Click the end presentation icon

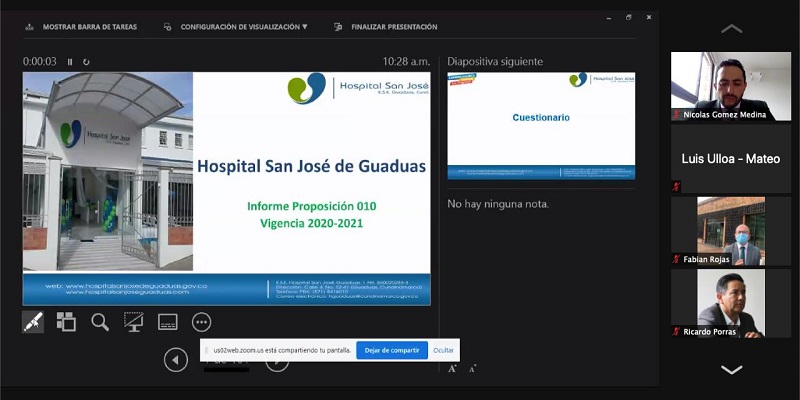pos(338,27)
